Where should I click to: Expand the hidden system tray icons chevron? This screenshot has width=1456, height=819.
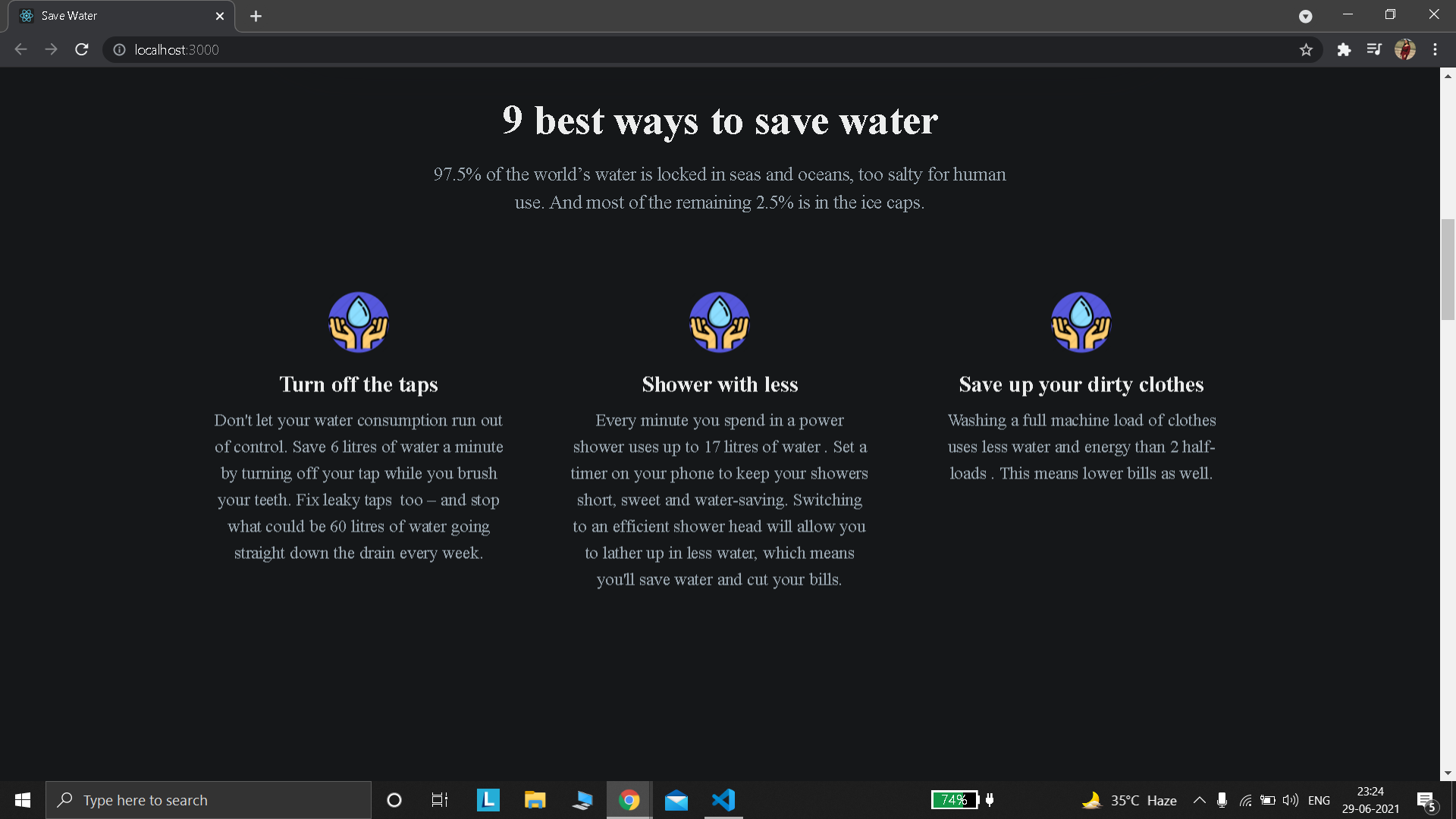[x=1199, y=800]
